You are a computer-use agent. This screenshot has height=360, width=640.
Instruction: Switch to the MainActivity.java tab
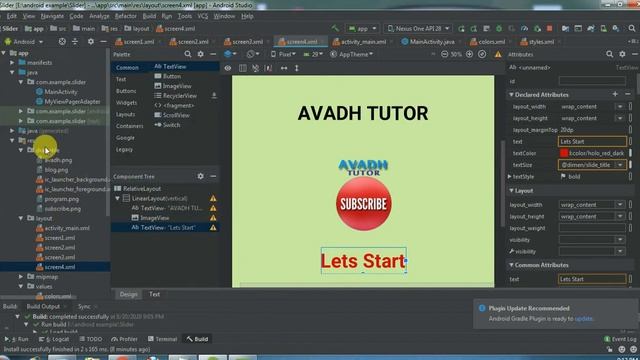432,42
